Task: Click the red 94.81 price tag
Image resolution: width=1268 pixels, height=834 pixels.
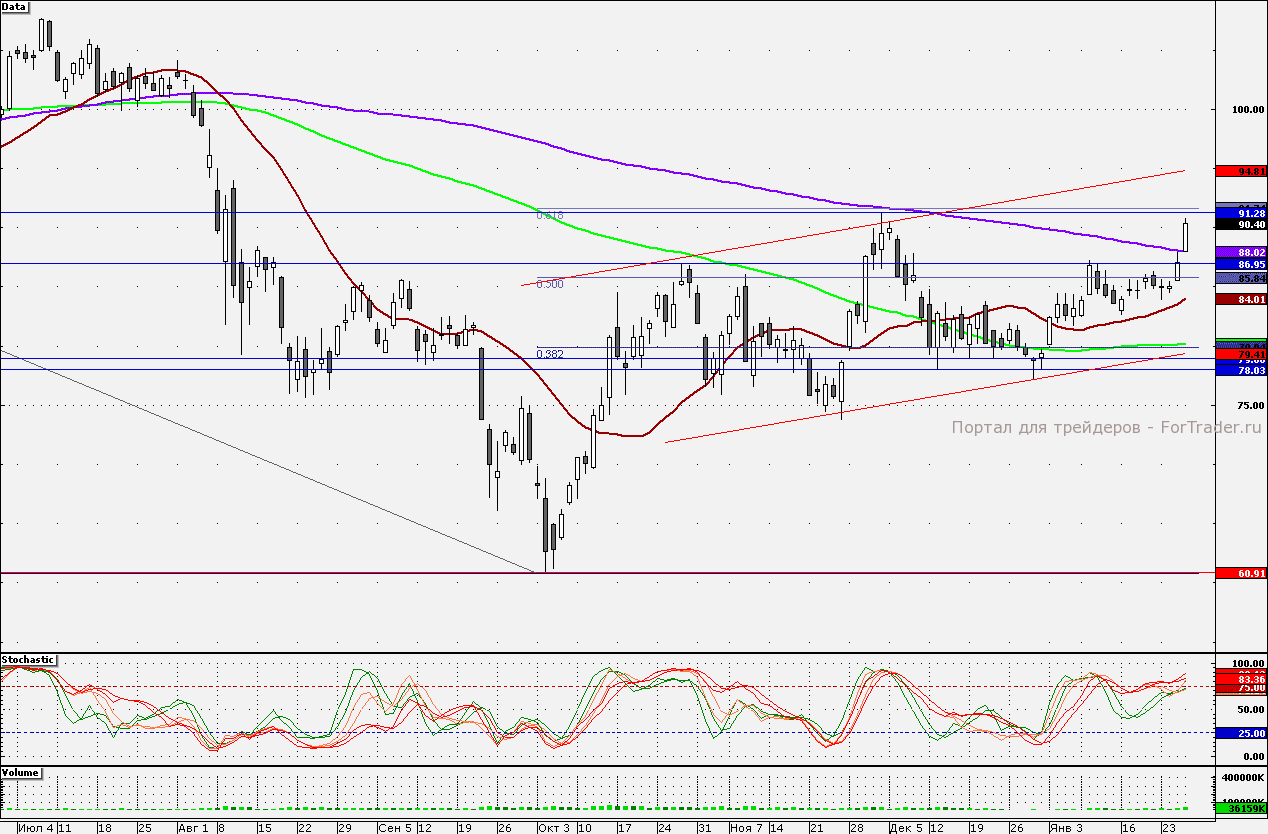Action: coord(1240,171)
